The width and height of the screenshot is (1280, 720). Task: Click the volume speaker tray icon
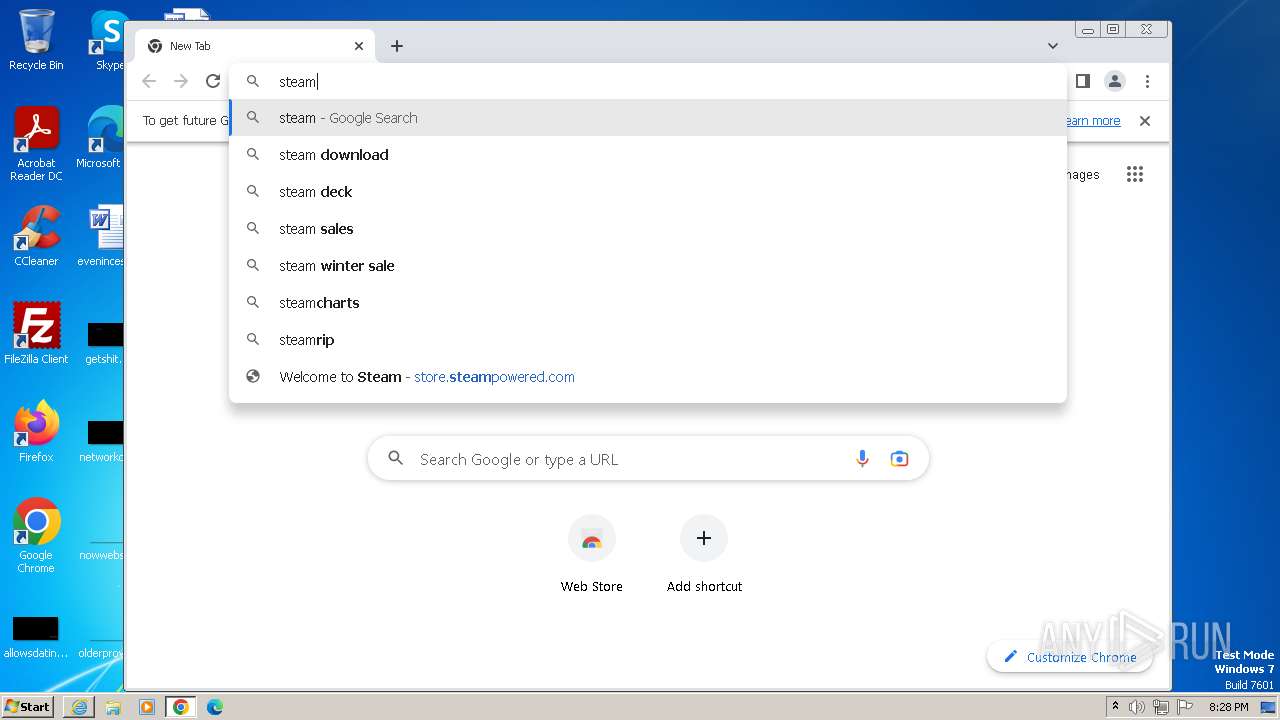[x=1137, y=707]
